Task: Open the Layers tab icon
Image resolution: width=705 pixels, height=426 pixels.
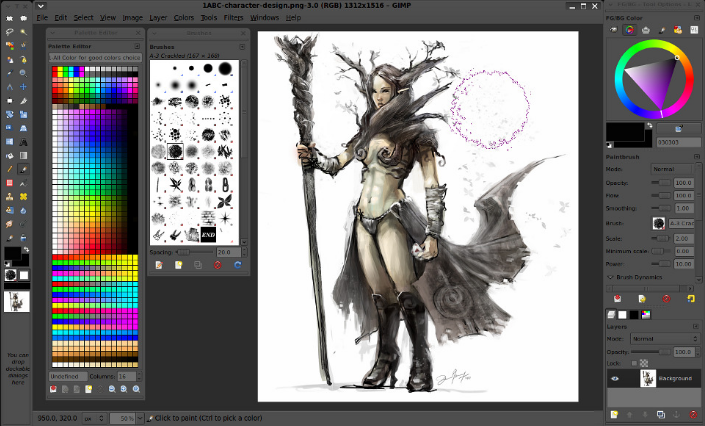Action: click(x=611, y=314)
